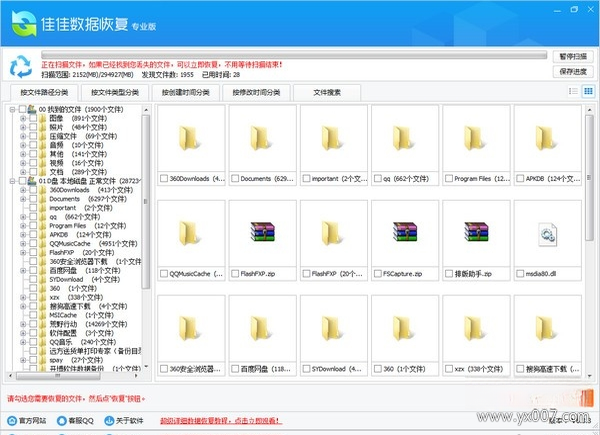Select the FSCapture.zip archive icon
The image size is (600, 435).
[405, 232]
